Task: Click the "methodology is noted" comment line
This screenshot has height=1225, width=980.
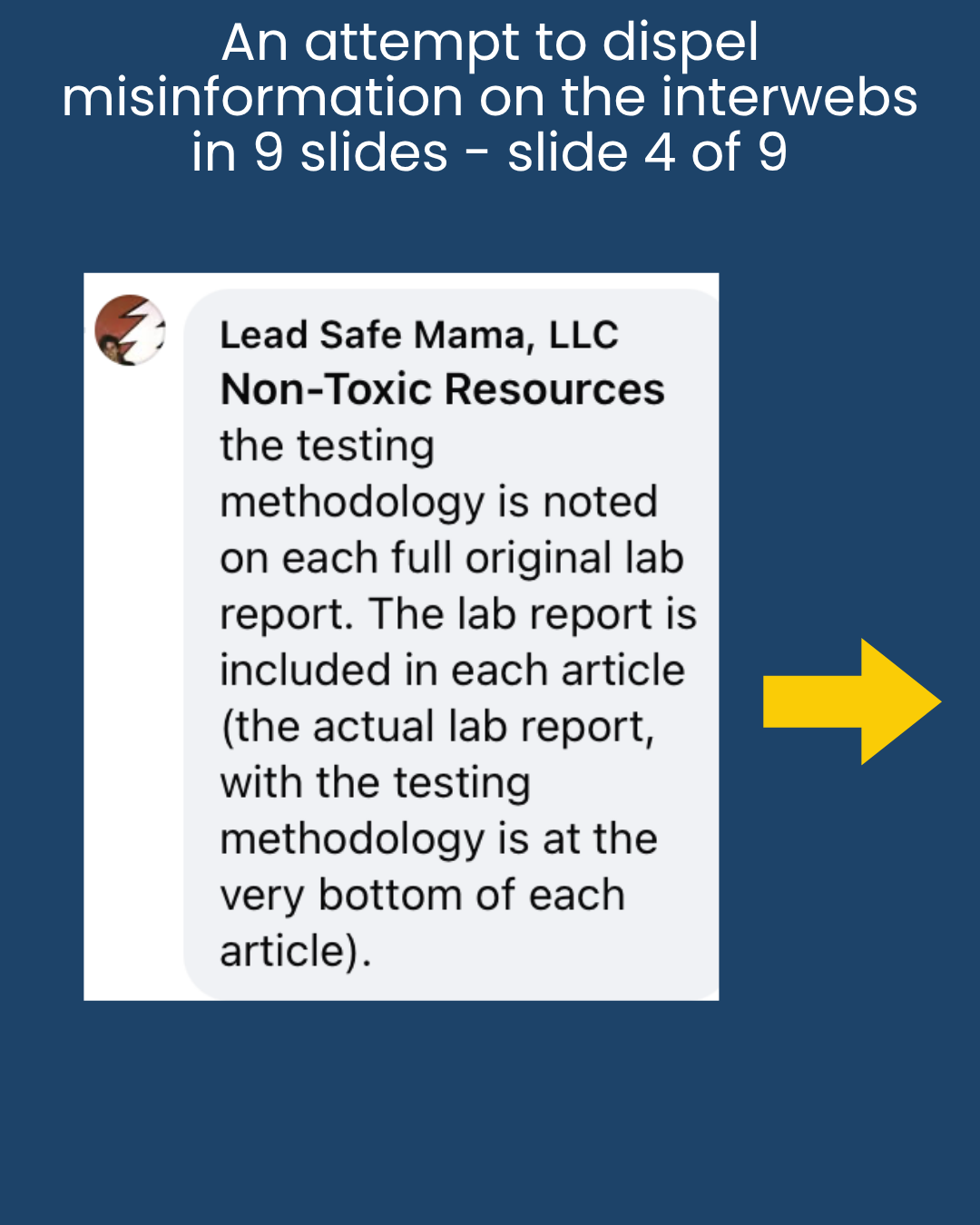Action: point(438,502)
